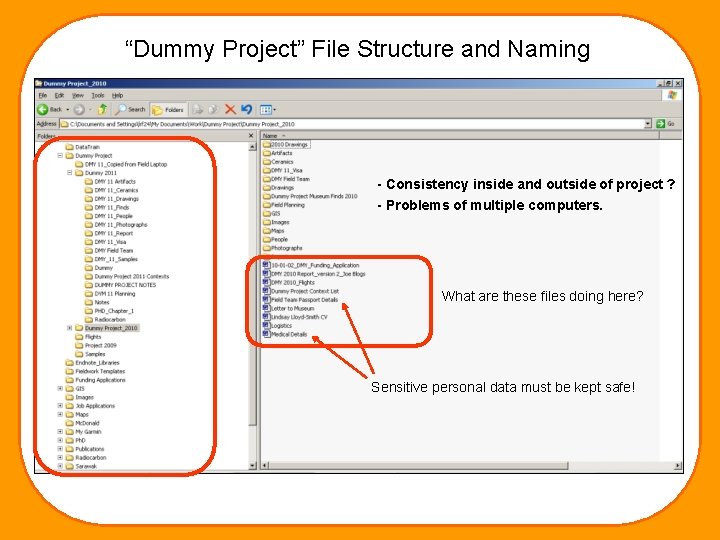Select the DMY 11_Photographs tree folder
Image resolution: width=720 pixels, height=540 pixels.
click(116, 225)
